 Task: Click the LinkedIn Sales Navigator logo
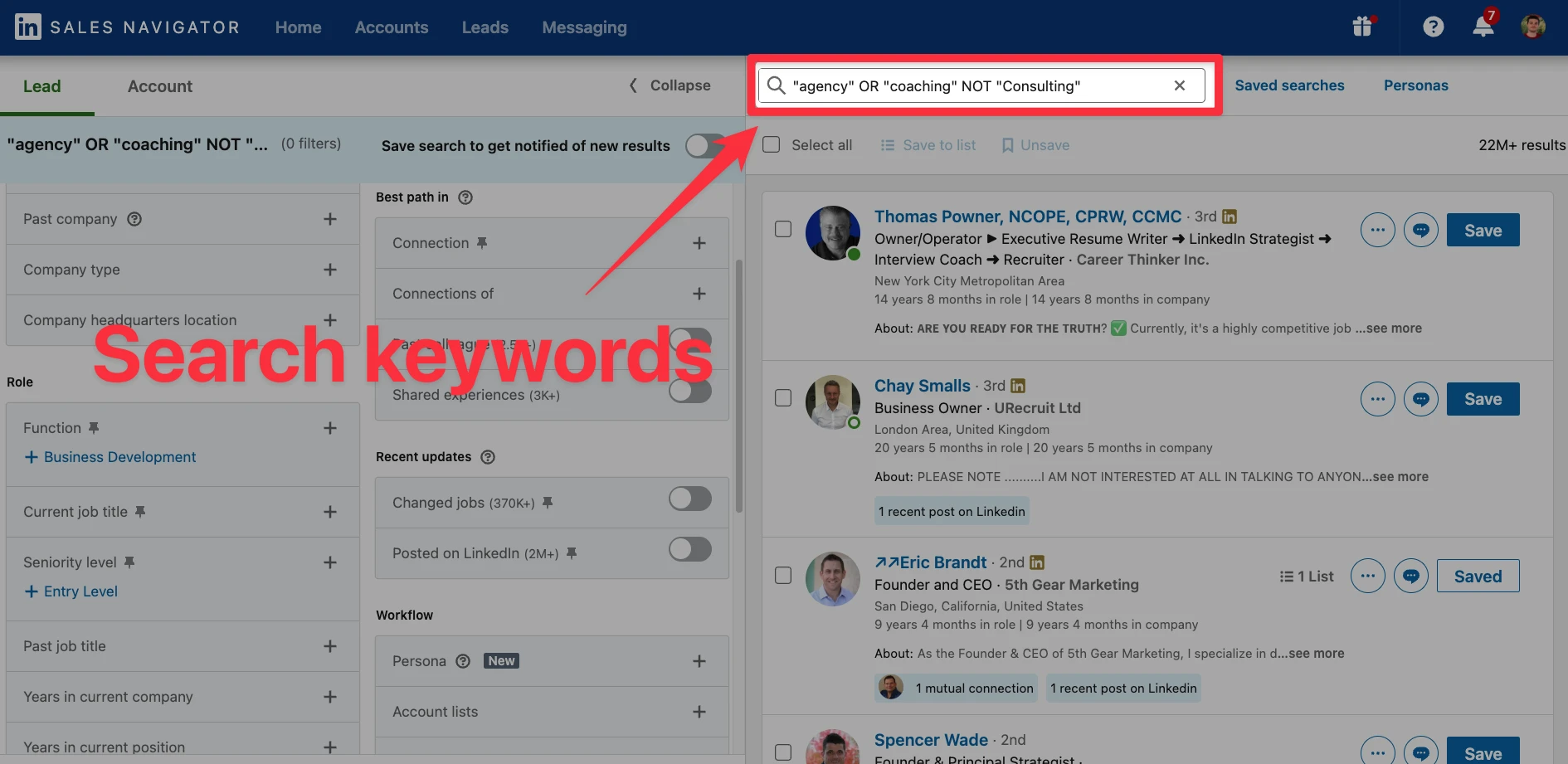pyautogui.click(x=127, y=27)
